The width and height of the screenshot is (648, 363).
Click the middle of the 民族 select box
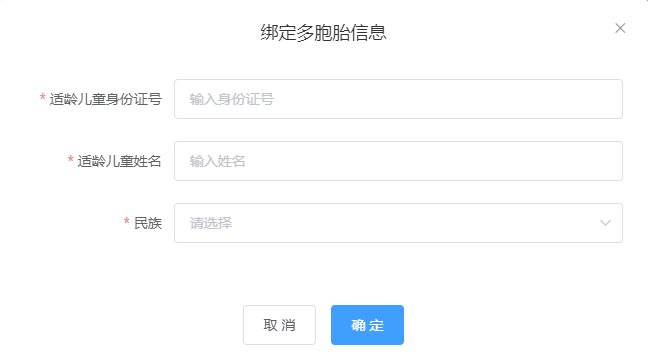(398, 223)
